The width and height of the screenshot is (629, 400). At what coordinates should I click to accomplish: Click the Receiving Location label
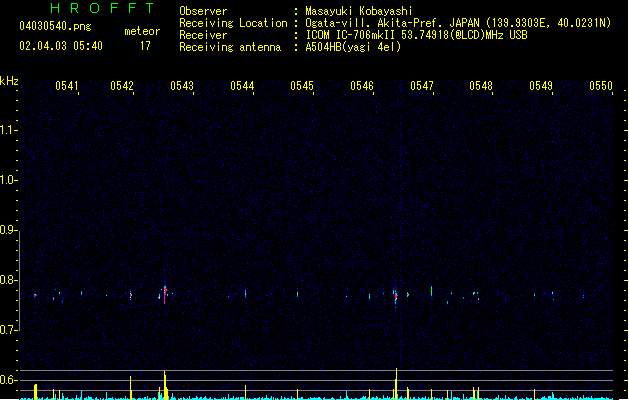coord(233,23)
